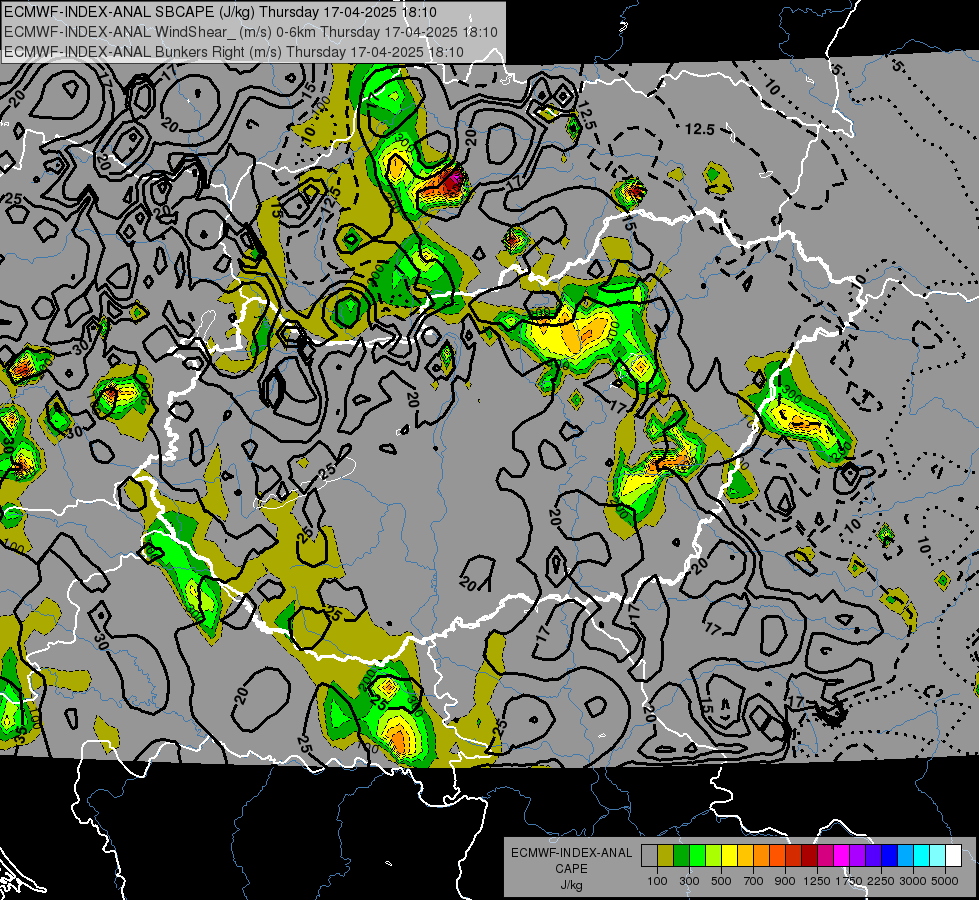Select the gray CAPE legend swatch
Viewport: 979px width, 900px height.
coord(649,856)
